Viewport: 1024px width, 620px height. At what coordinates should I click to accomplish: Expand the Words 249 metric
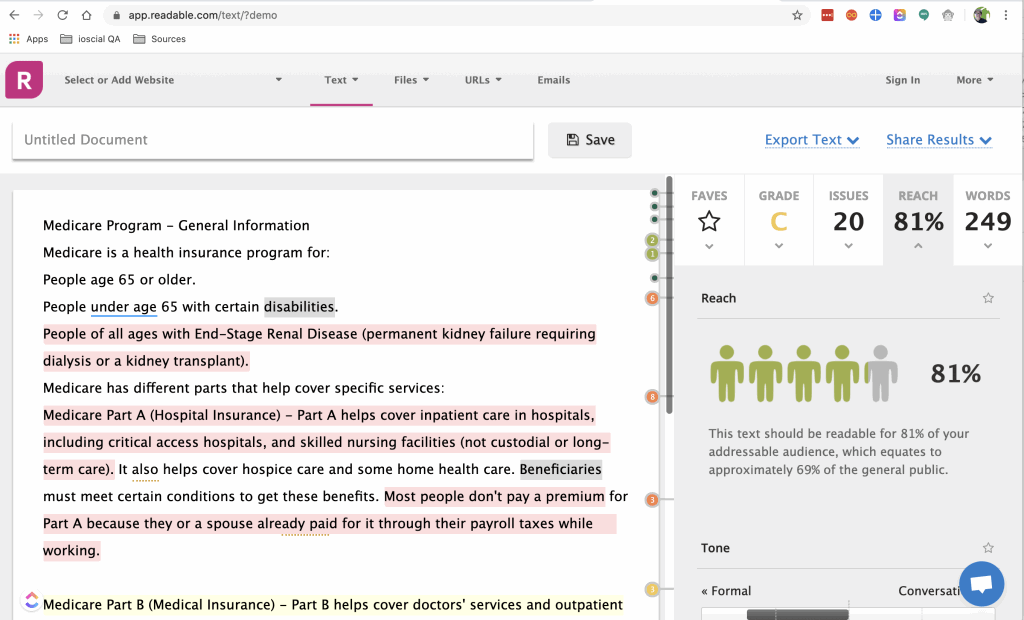click(988, 220)
